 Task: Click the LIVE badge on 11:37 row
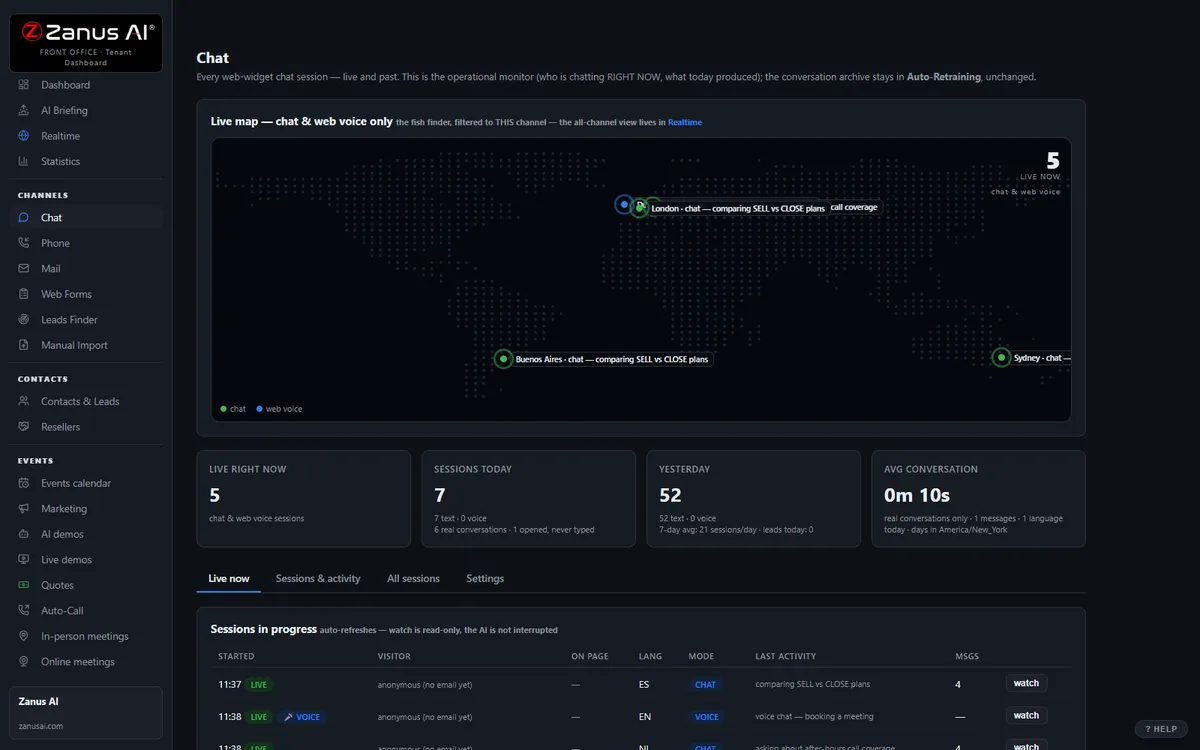259,685
